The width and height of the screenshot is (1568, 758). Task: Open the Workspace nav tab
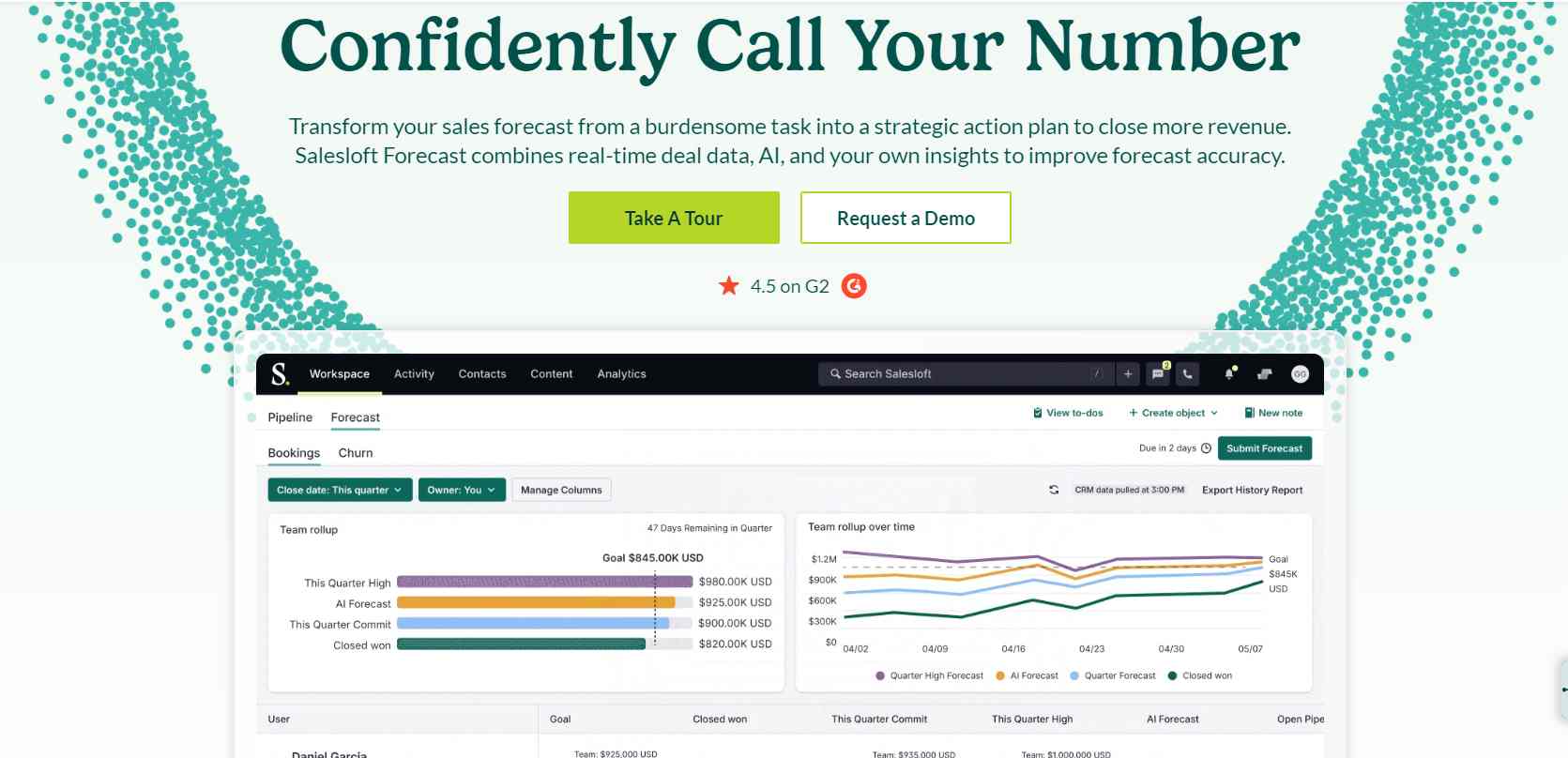340,373
